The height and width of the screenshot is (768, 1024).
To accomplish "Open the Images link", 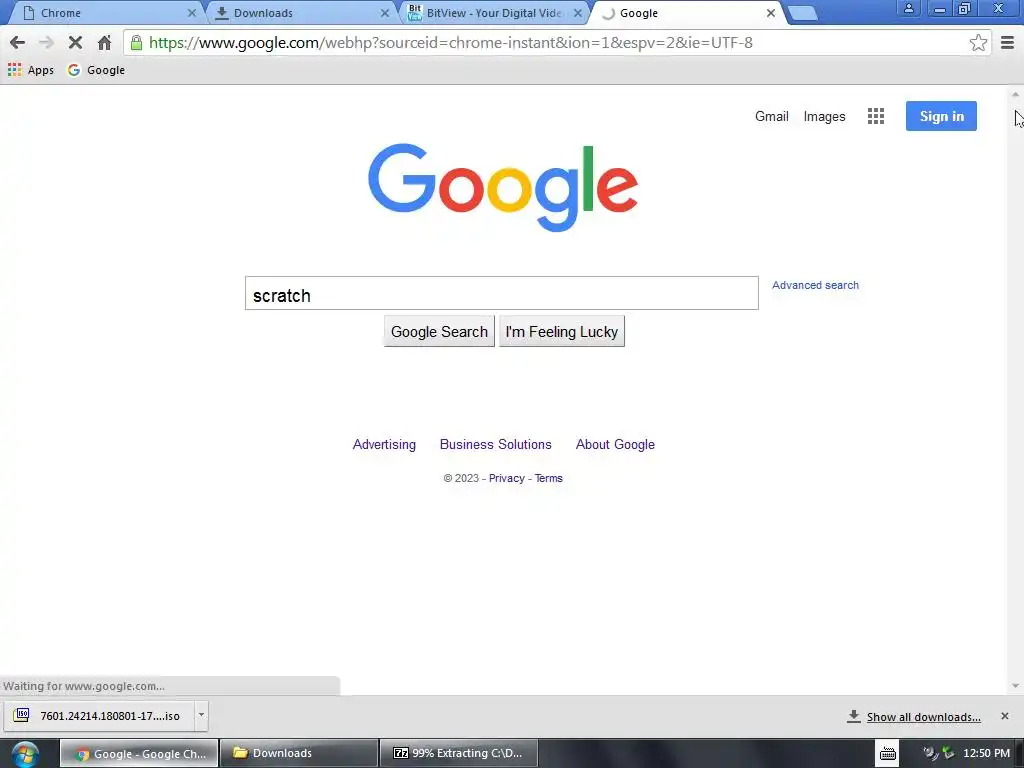I will [824, 117].
